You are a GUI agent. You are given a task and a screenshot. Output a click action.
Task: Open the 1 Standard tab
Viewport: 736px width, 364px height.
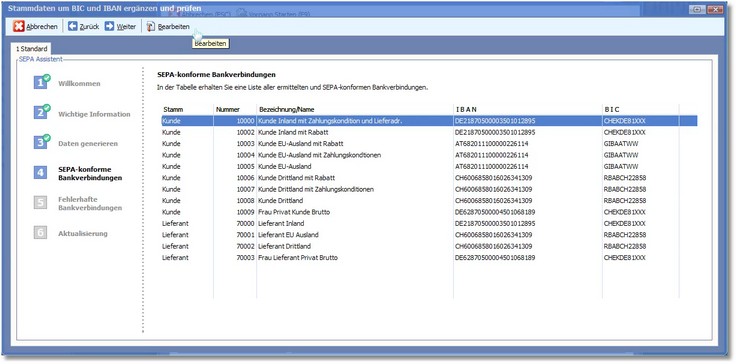[x=31, y=49]
